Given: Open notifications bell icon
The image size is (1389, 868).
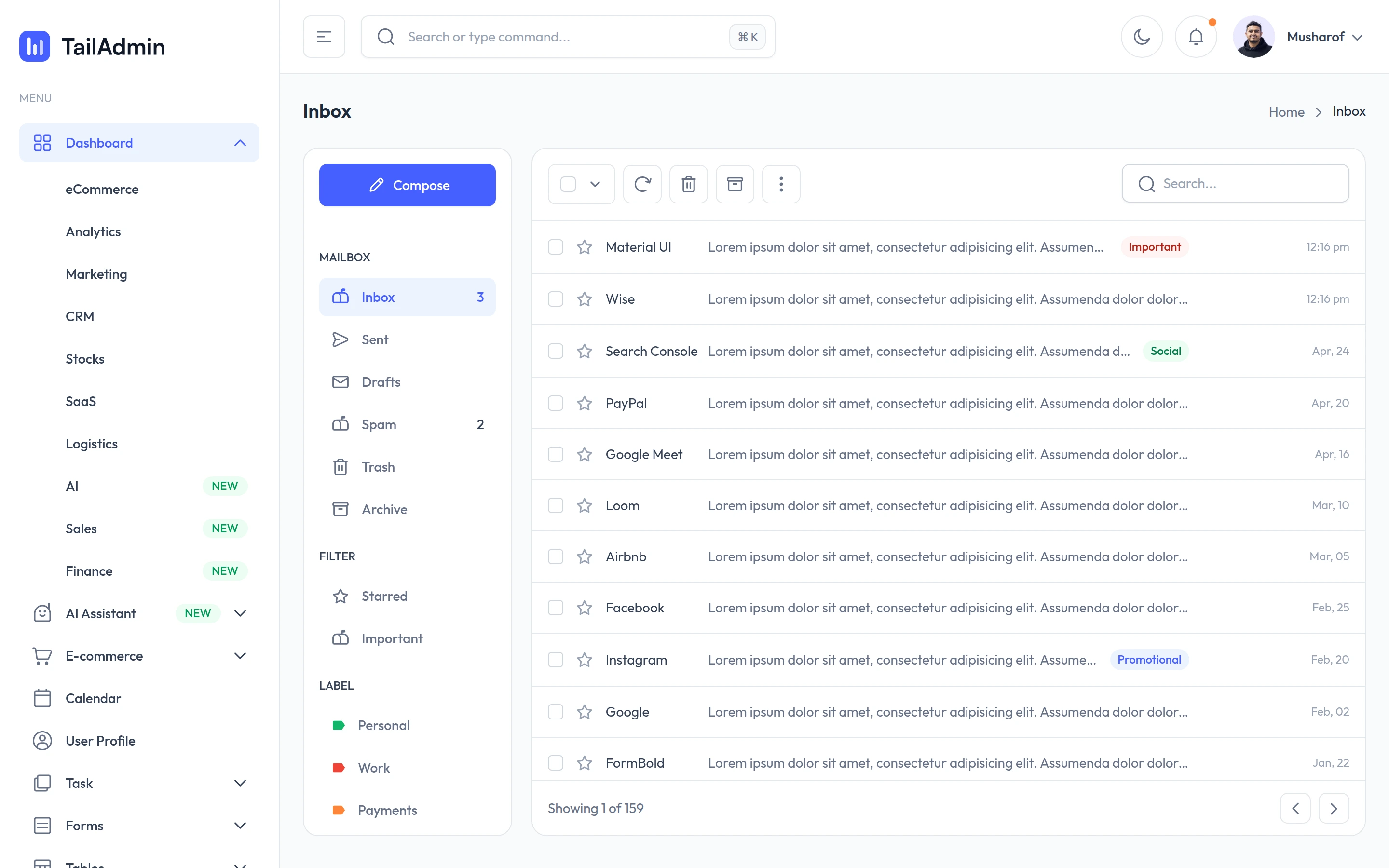Looking at the screenshot, I should click(1196, 37).
